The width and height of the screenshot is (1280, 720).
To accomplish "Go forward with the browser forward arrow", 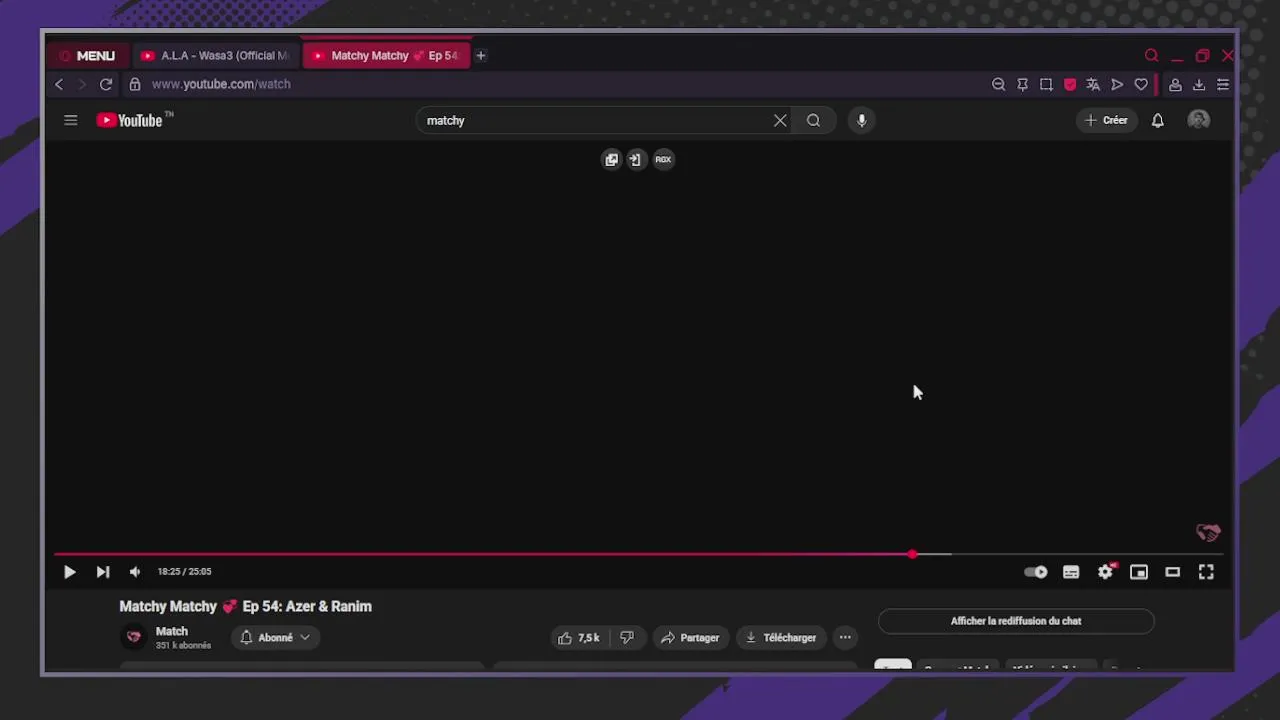I will coord(82,85).
